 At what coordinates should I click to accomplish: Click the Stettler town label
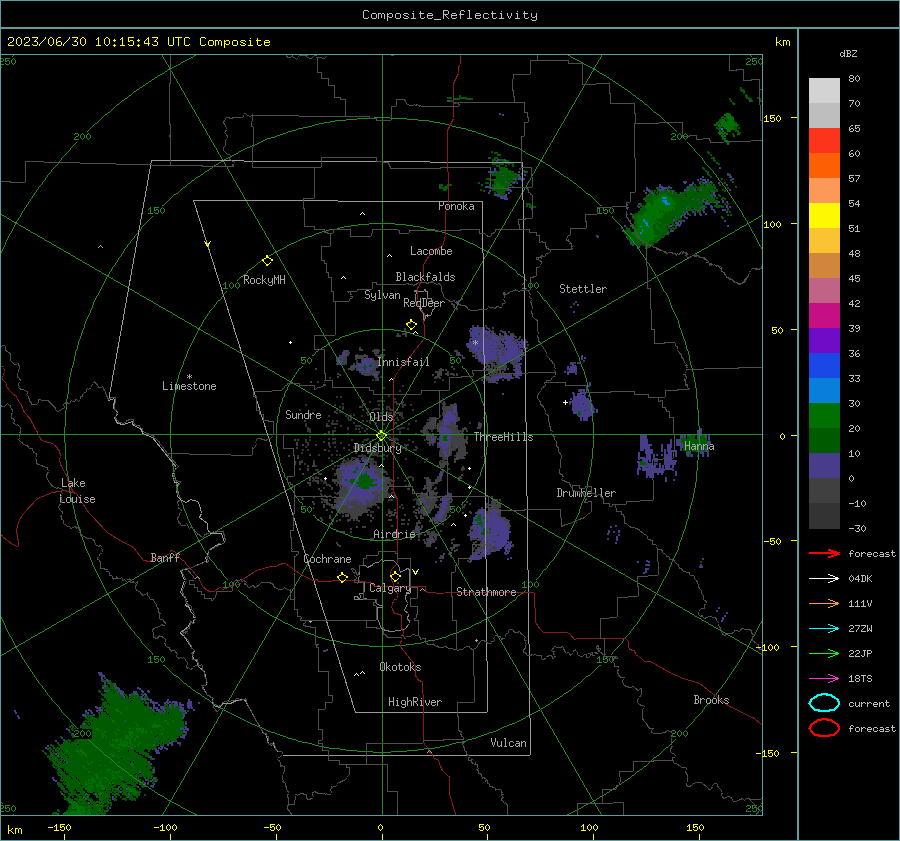(583, 289)
